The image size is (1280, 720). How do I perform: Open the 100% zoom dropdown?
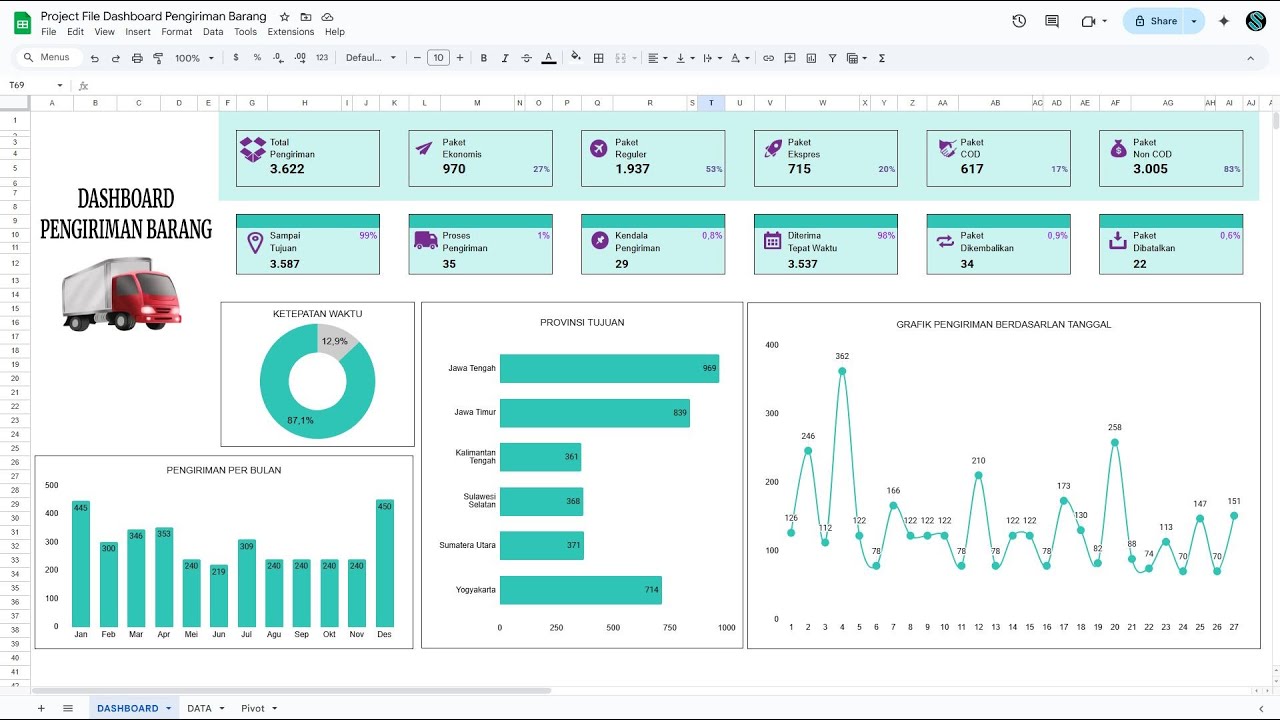(195, 58)
